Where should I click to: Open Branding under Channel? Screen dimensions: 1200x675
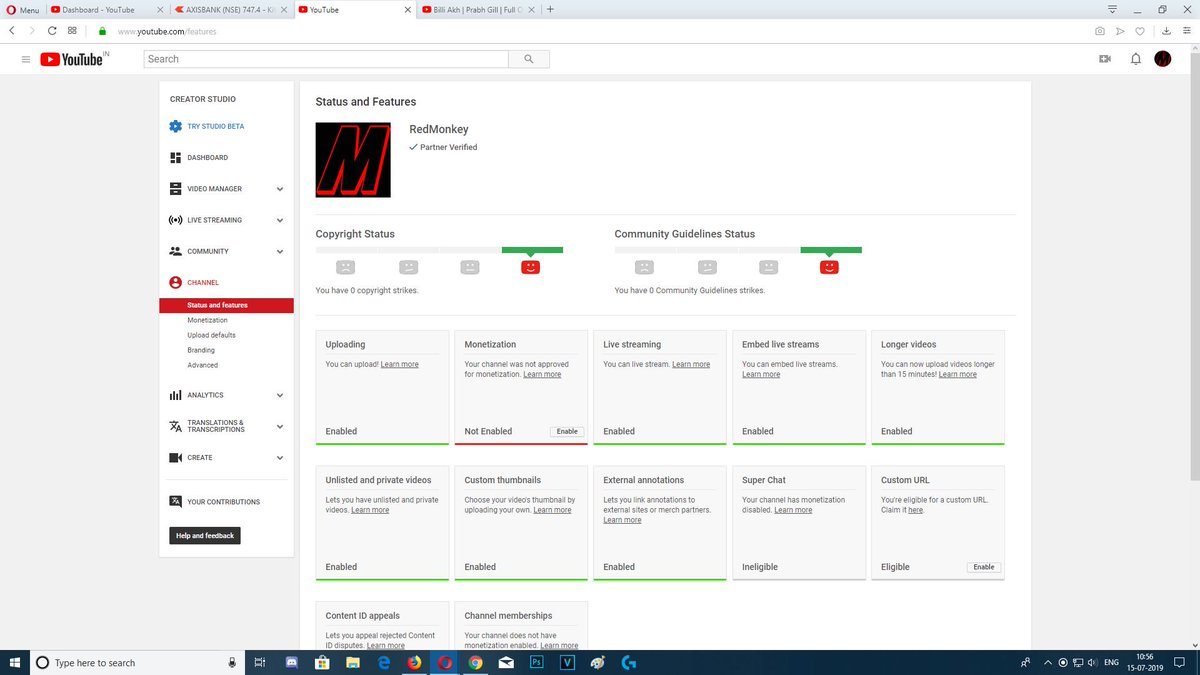pos(201,350)
